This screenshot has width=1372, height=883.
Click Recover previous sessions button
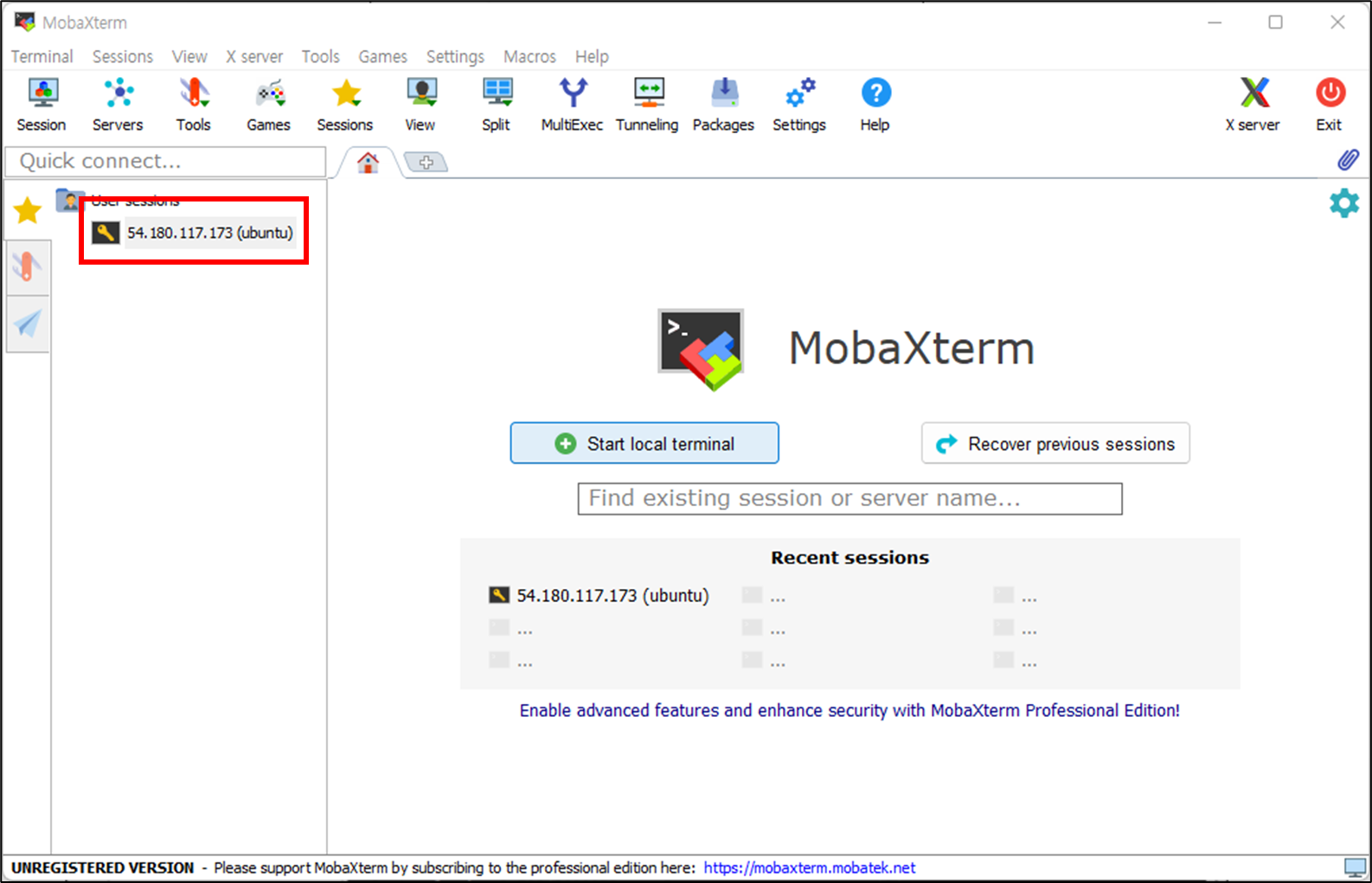[x=1055, y=443]
